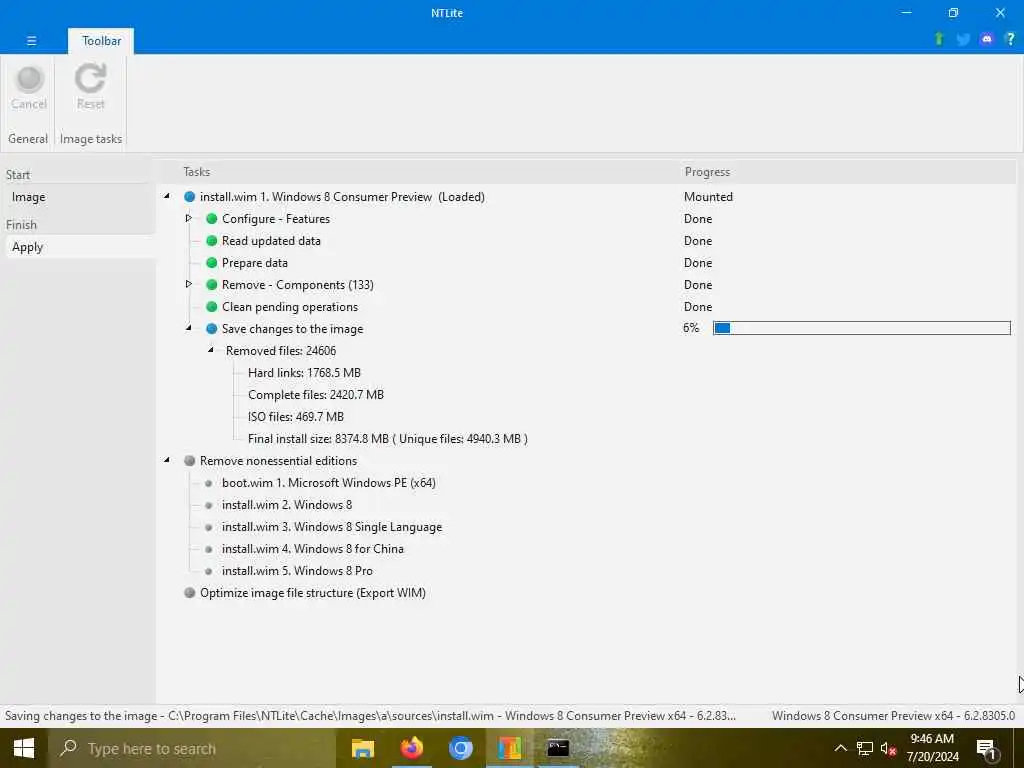This screenshot has width=1024, height=768.
Task: Open the Image page in sidebar
Action: [x=29, y=197]
